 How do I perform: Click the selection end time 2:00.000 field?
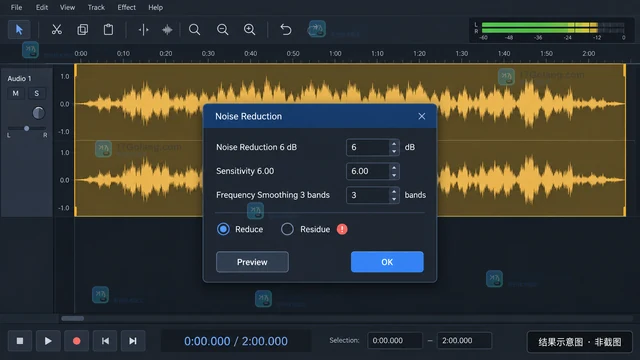click(x=464, y=340)
